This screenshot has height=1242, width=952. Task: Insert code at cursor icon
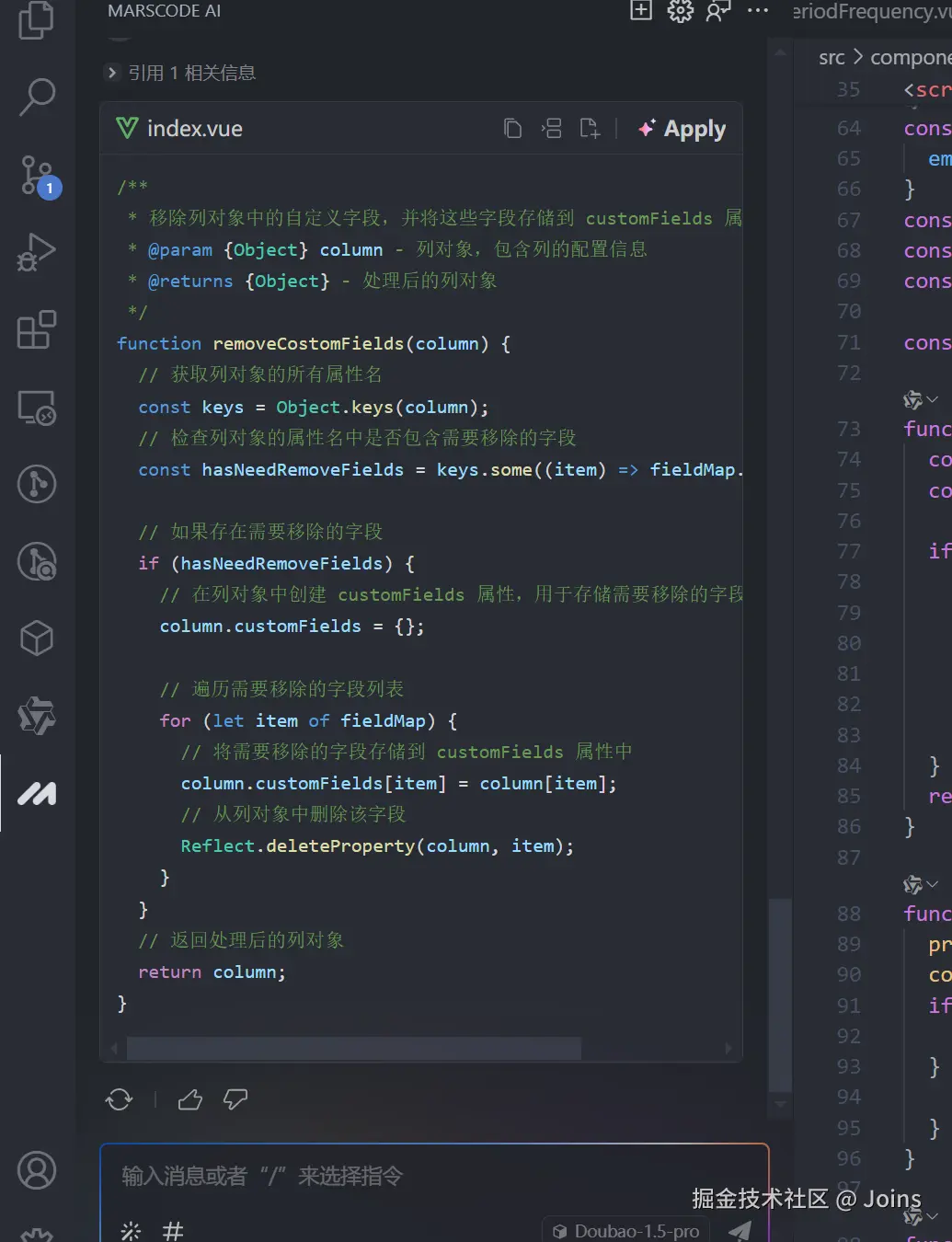(552, 129)
